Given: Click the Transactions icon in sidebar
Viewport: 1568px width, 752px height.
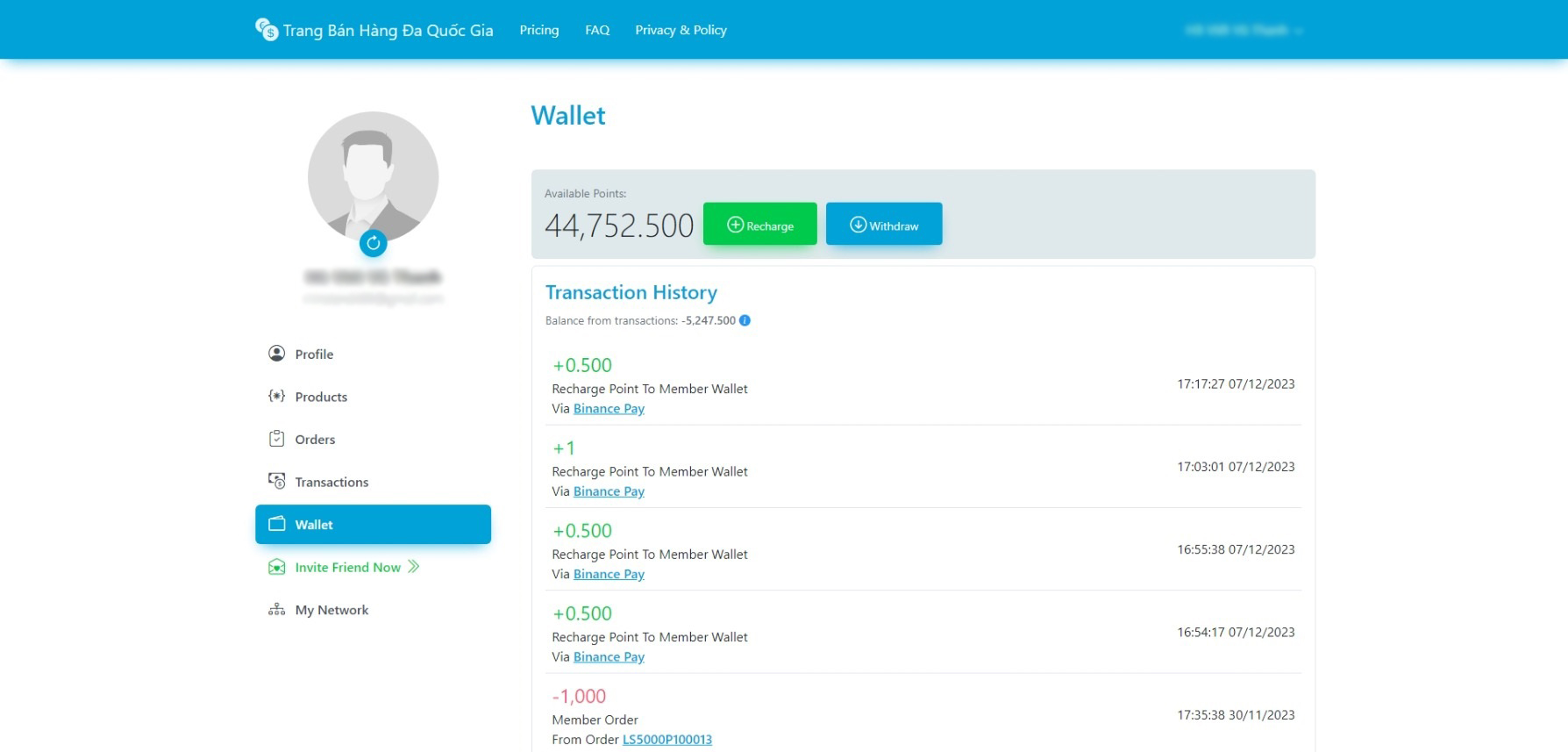Looking at the screenshot, I should point(276,481).
